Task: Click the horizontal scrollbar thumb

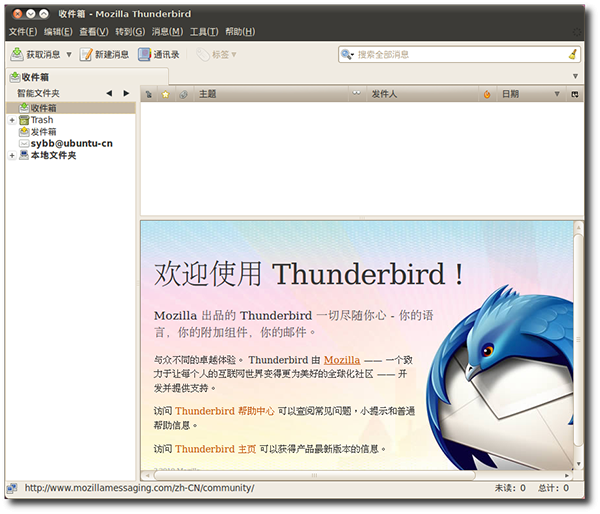Action: coord(314,475)
